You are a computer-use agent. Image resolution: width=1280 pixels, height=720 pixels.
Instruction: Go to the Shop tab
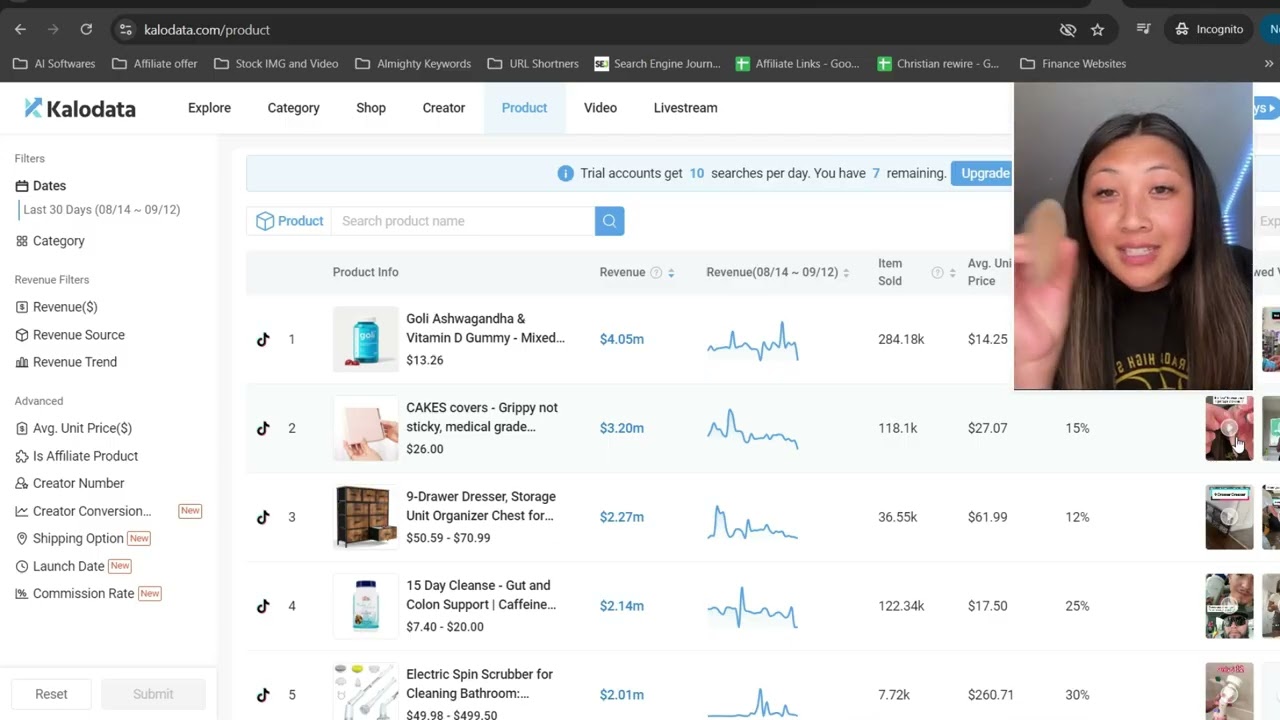point(371,108)
